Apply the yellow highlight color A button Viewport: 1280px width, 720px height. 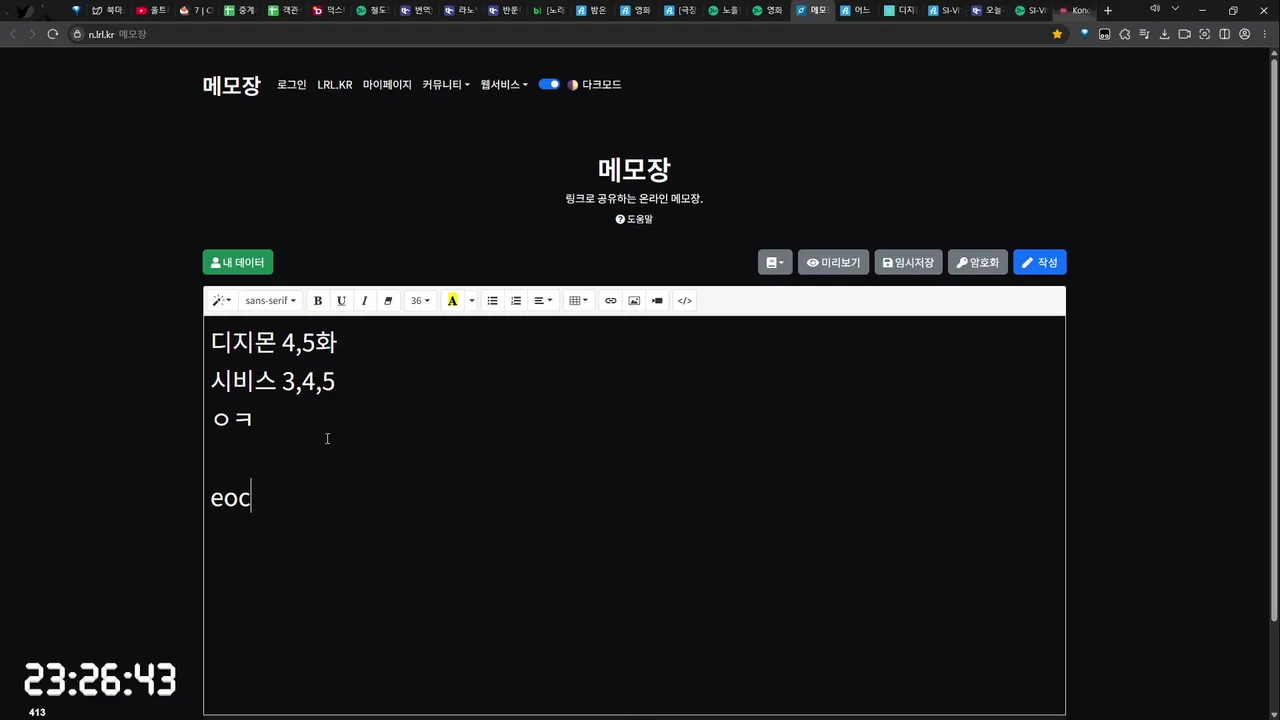452,301
